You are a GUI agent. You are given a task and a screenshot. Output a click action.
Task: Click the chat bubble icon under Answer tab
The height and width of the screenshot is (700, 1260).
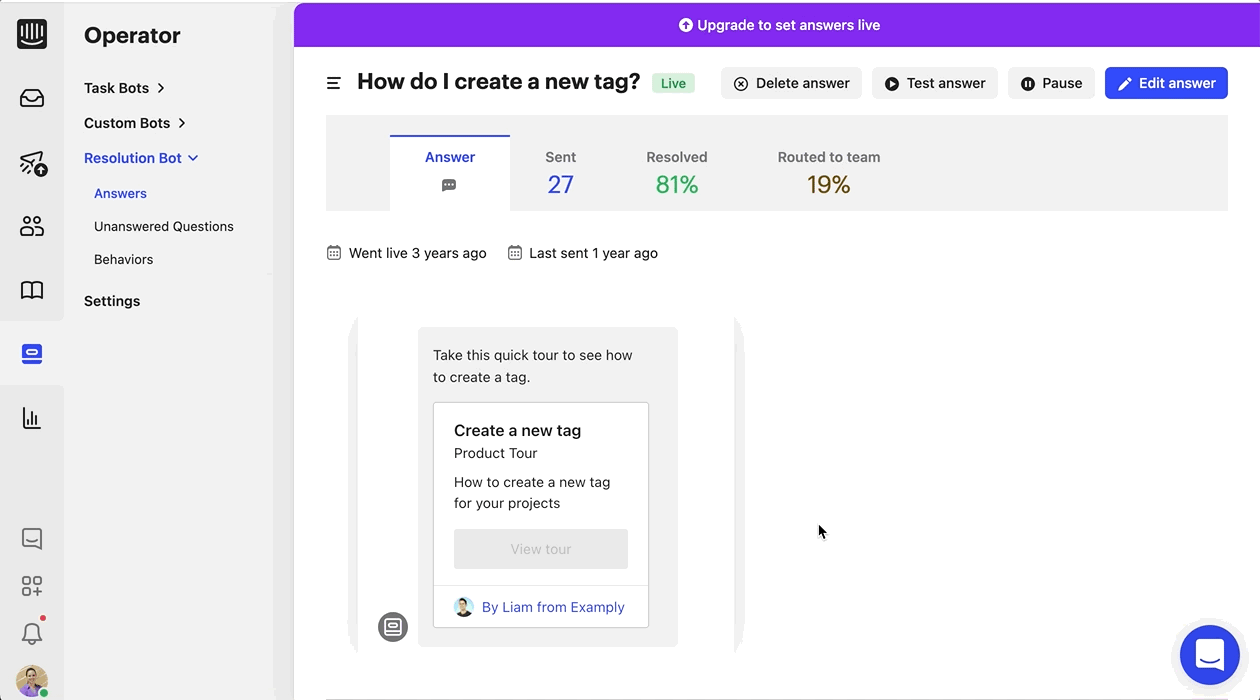tap(449, 185)
